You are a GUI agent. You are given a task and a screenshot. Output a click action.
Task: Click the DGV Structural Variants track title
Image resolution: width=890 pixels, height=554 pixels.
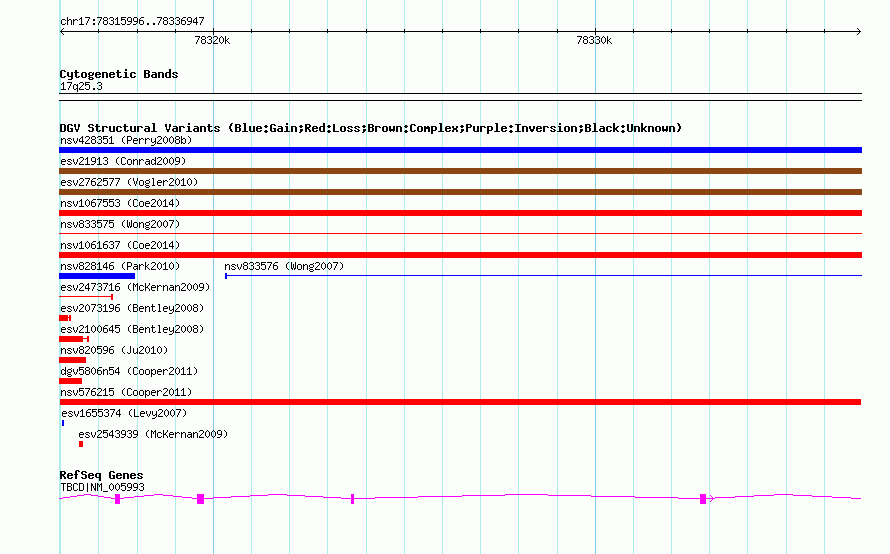(x=371, y=128)
